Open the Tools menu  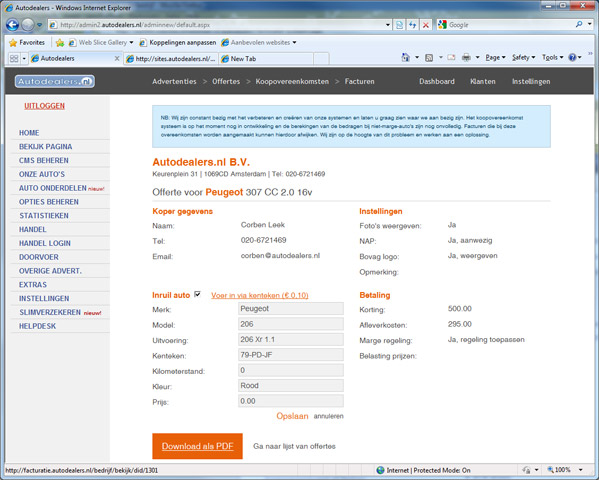point(552,58)
